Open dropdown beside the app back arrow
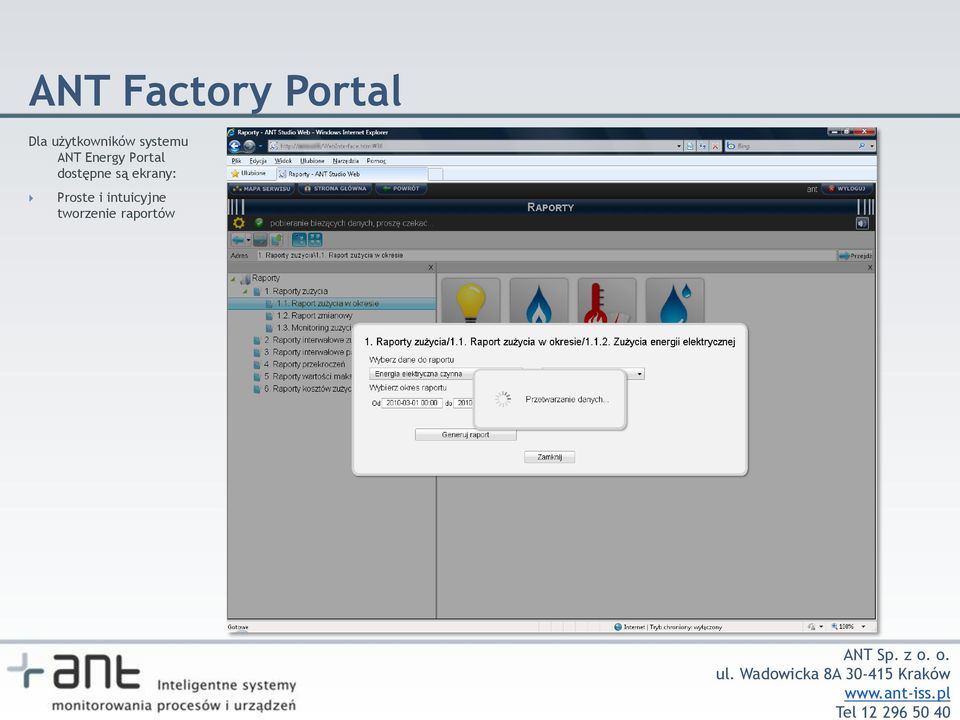960x720 pixels. 248,240
